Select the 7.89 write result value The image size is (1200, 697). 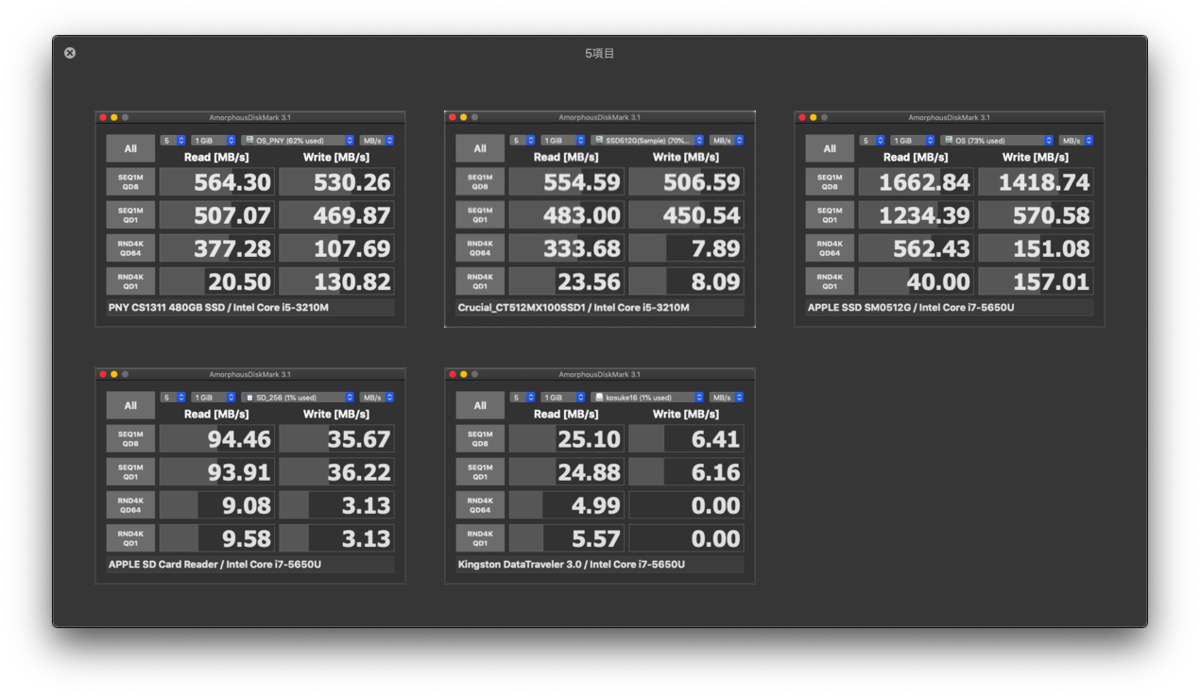[686, 248]
